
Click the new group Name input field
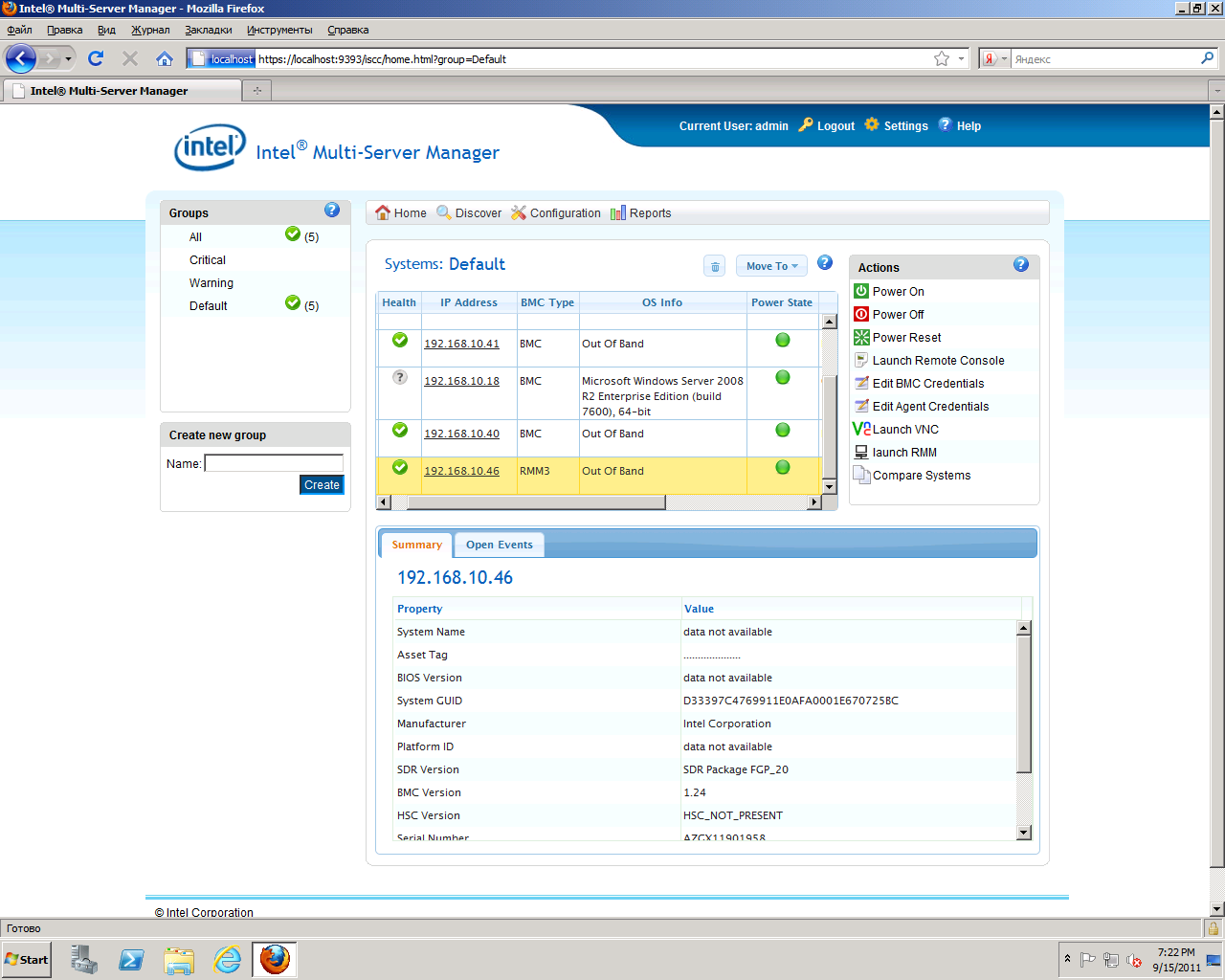[x=274, y=463]
